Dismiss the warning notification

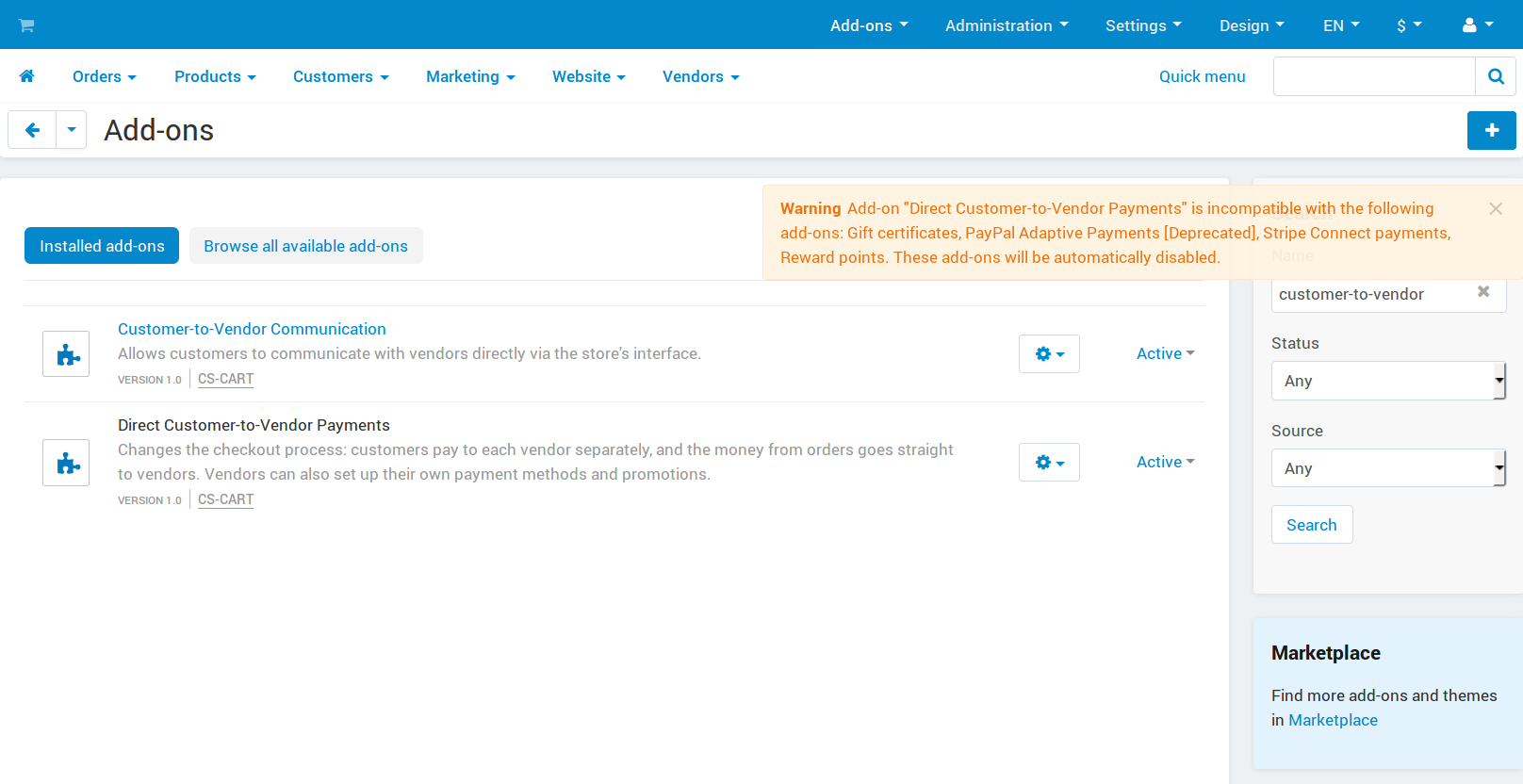1496,208
